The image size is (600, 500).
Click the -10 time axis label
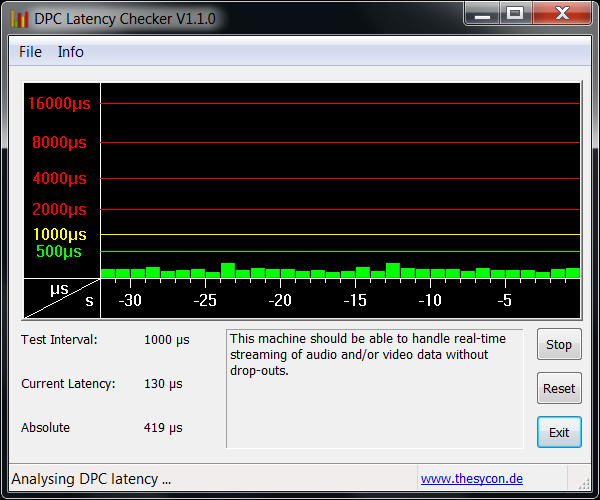click(430, 300)
